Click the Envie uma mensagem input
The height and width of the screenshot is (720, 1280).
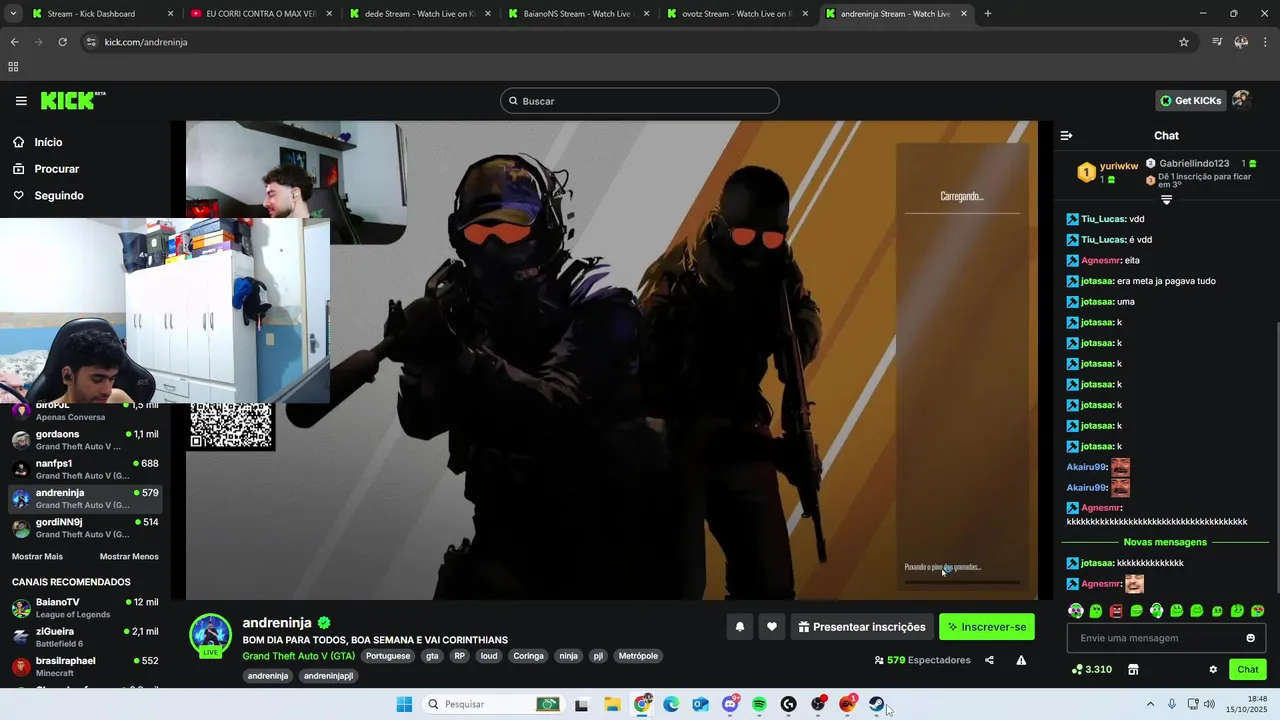click(x=1154, y=638)
